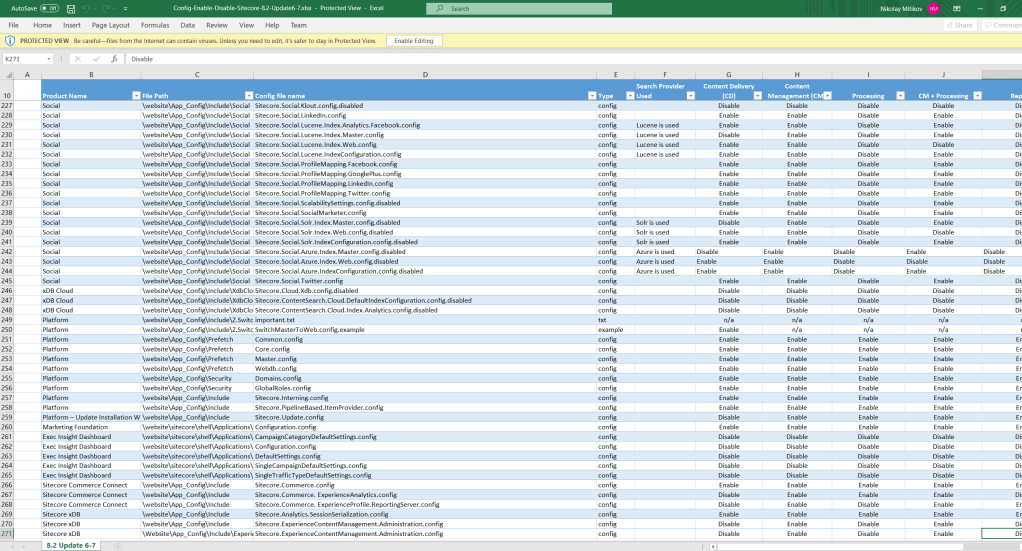Select column D header
The image size is (1022, 551).
[425, 76]
